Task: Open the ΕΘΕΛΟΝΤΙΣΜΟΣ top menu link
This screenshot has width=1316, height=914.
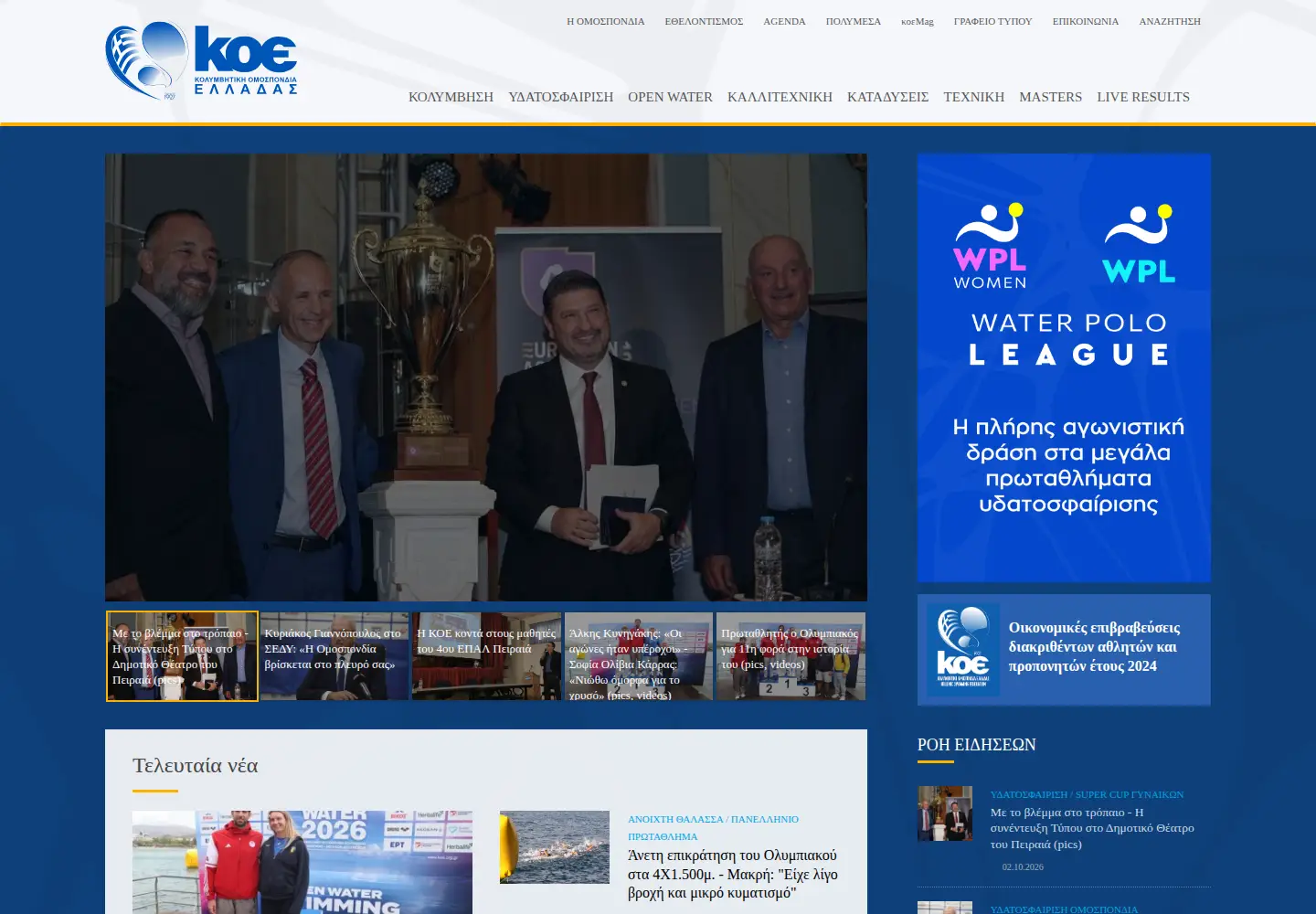Action: coord(704,21)
